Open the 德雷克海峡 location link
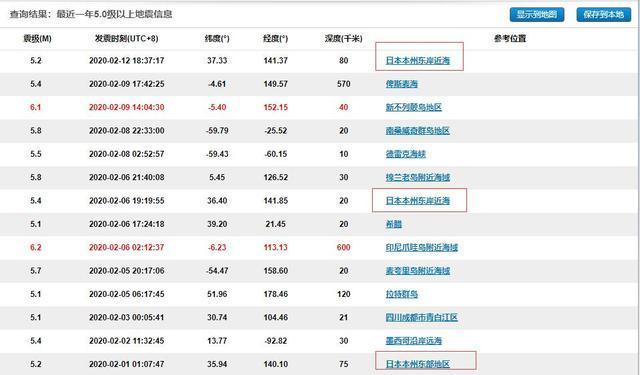This screenshot has height=375, width=640. [x=406, y=154]
